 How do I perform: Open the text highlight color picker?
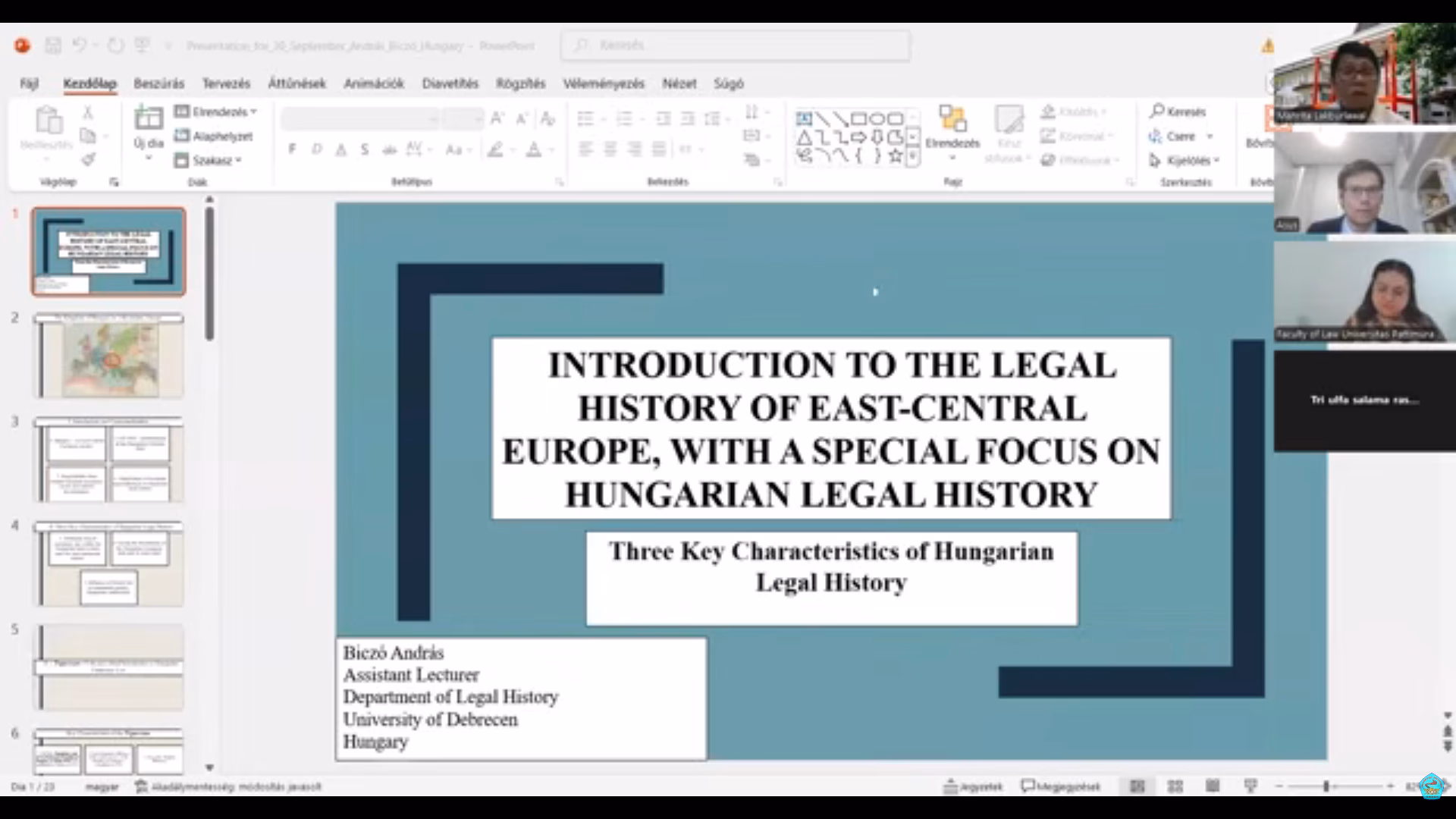tap(495, 149)
